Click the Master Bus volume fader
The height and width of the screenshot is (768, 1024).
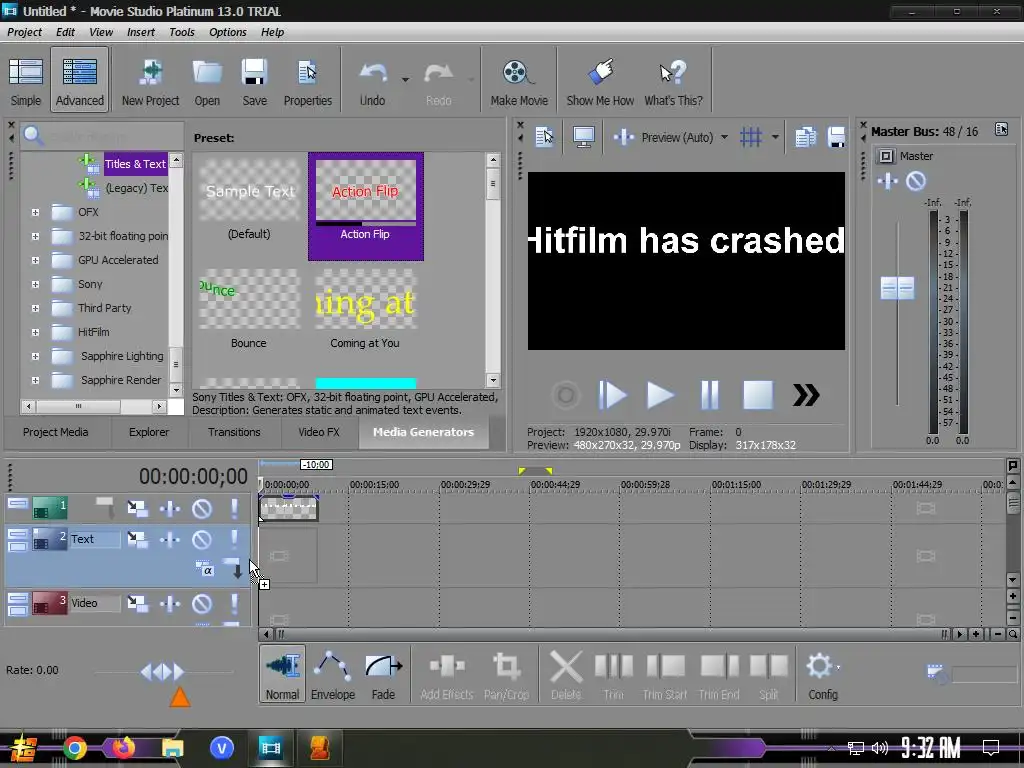click(x=897, y=288)
